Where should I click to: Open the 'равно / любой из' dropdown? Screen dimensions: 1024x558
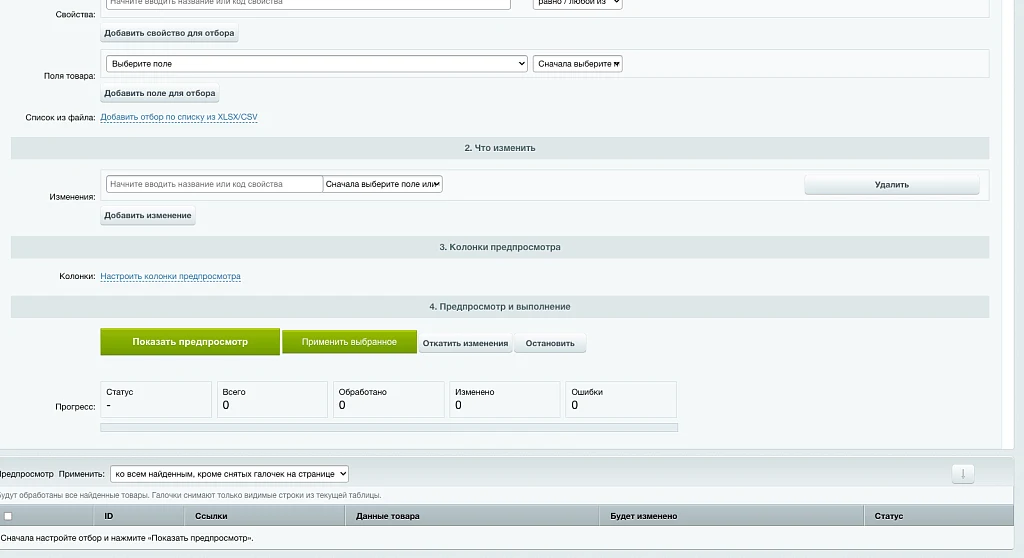coord(577,3)
